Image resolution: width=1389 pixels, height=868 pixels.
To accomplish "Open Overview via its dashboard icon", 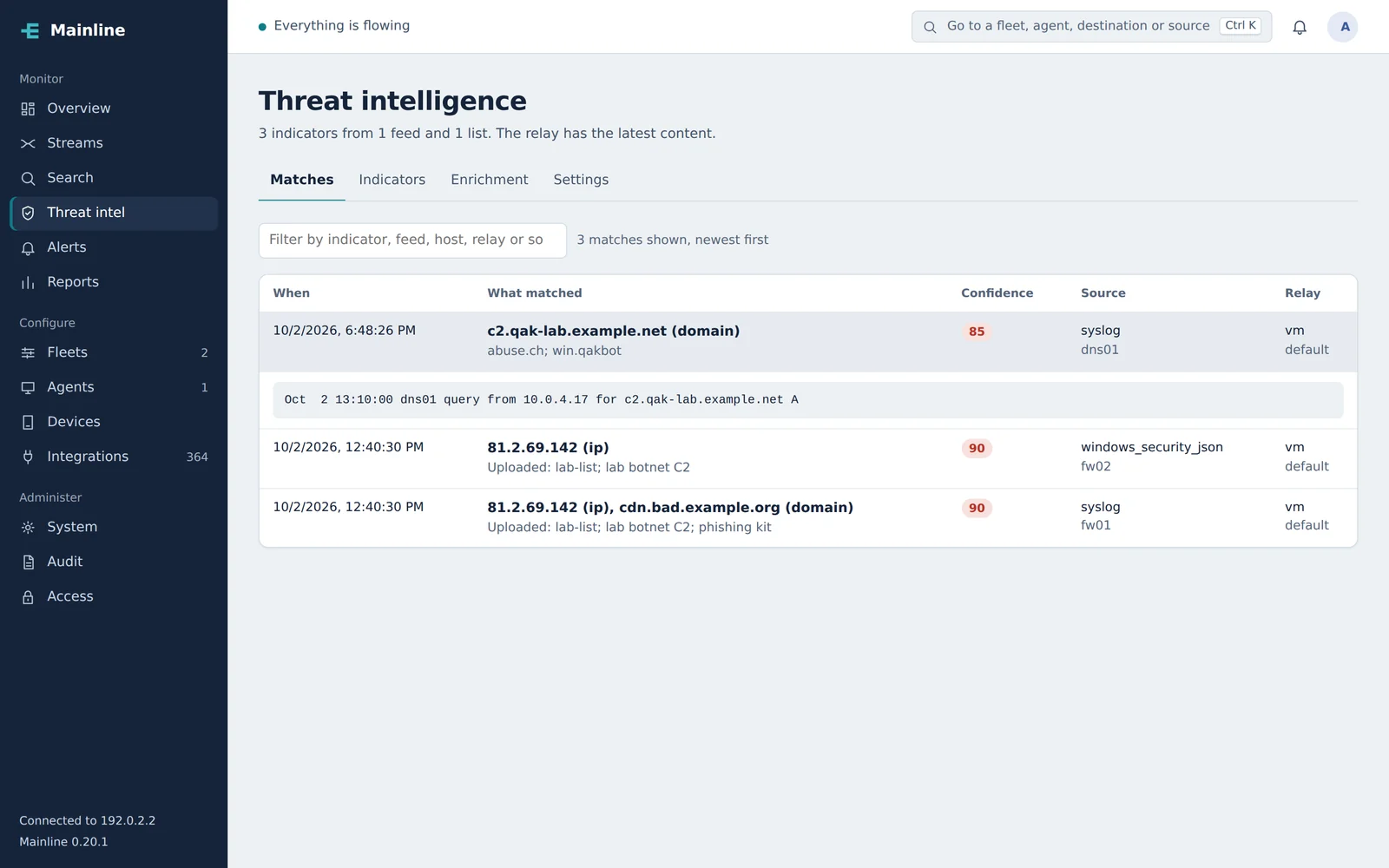I will [x=28, y=108].
